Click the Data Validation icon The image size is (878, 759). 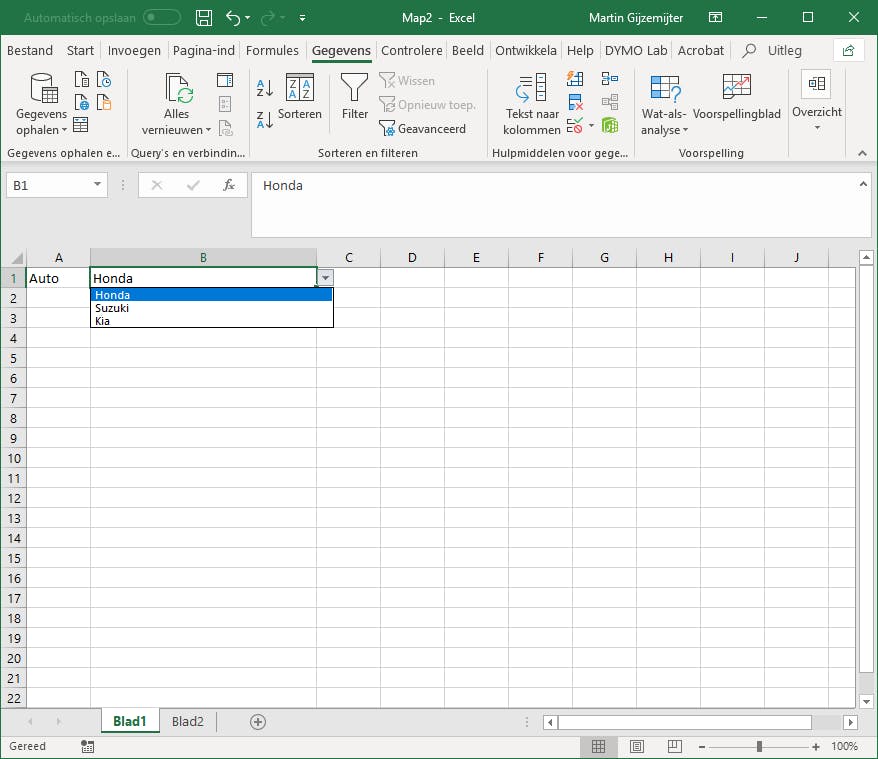point(575,125)
